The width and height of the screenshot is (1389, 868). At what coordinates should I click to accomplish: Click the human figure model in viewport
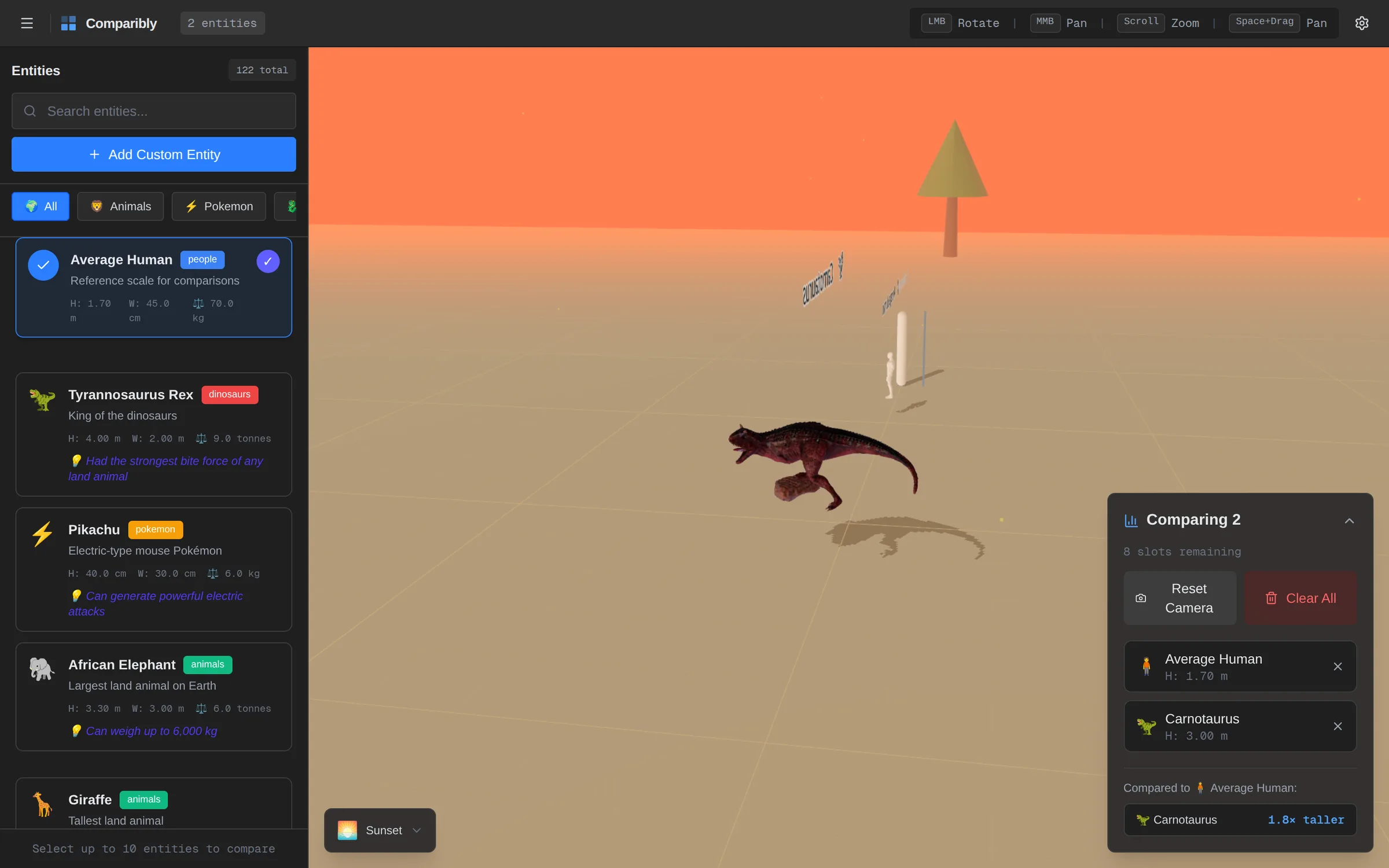[890, 376]
